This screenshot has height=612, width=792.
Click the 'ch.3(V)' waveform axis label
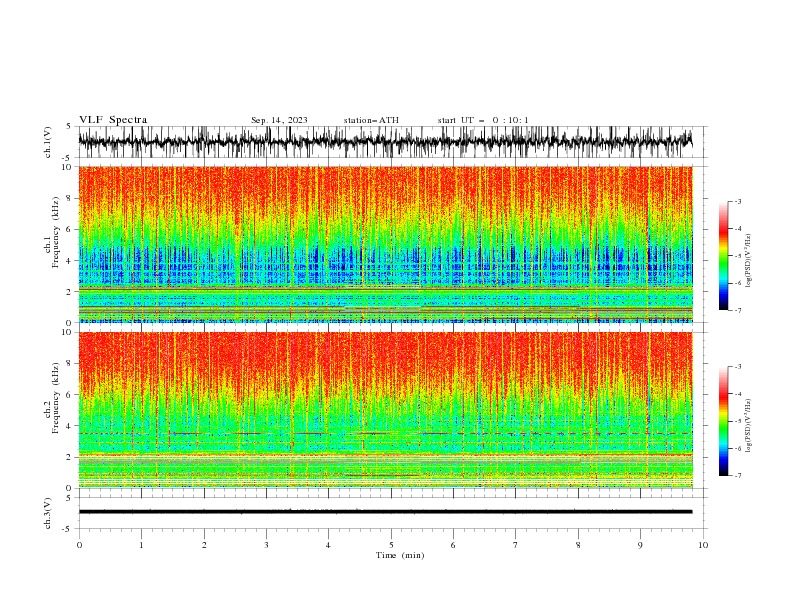coord(48,513)
